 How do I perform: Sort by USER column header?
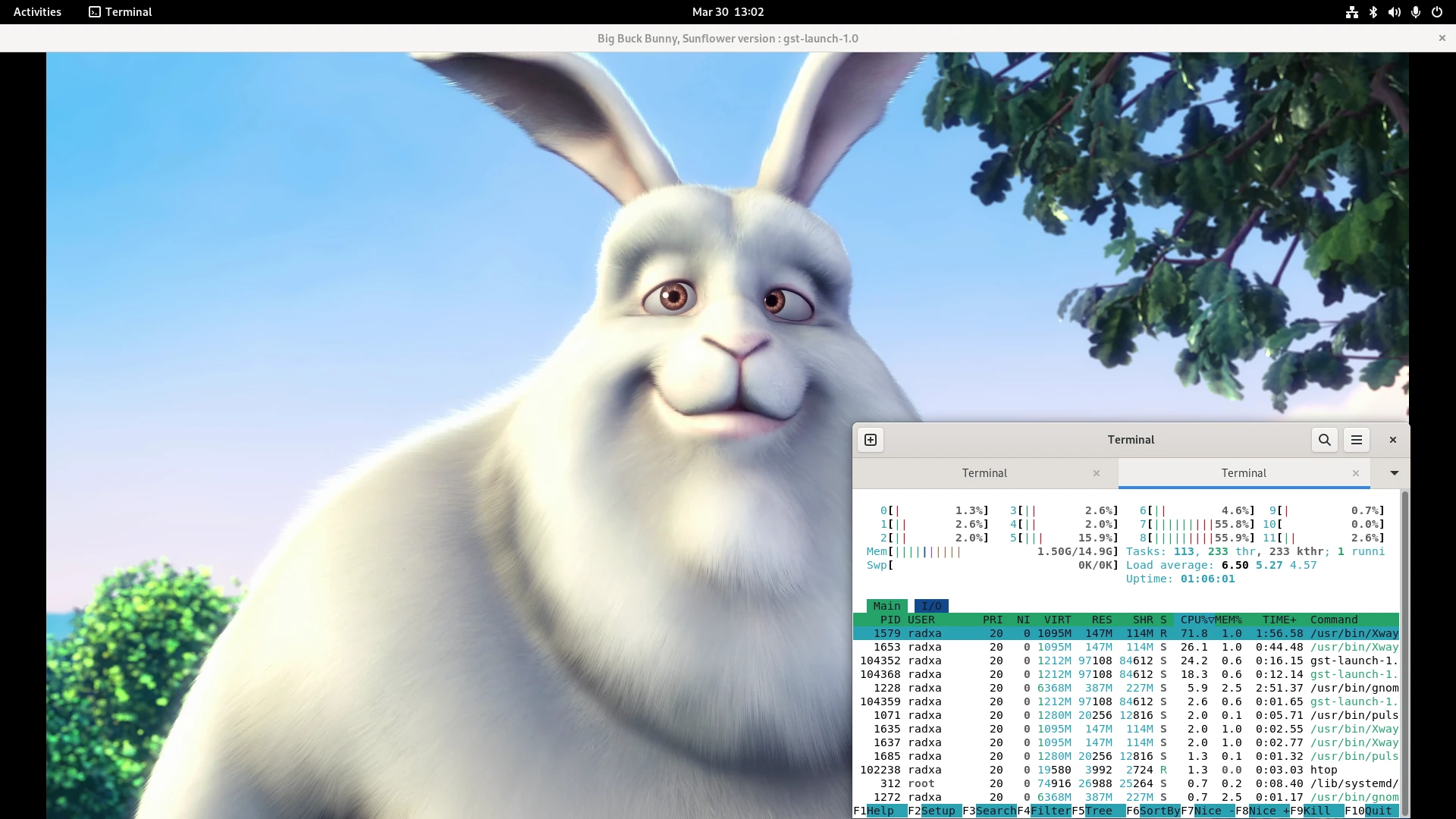pos(921,620)
